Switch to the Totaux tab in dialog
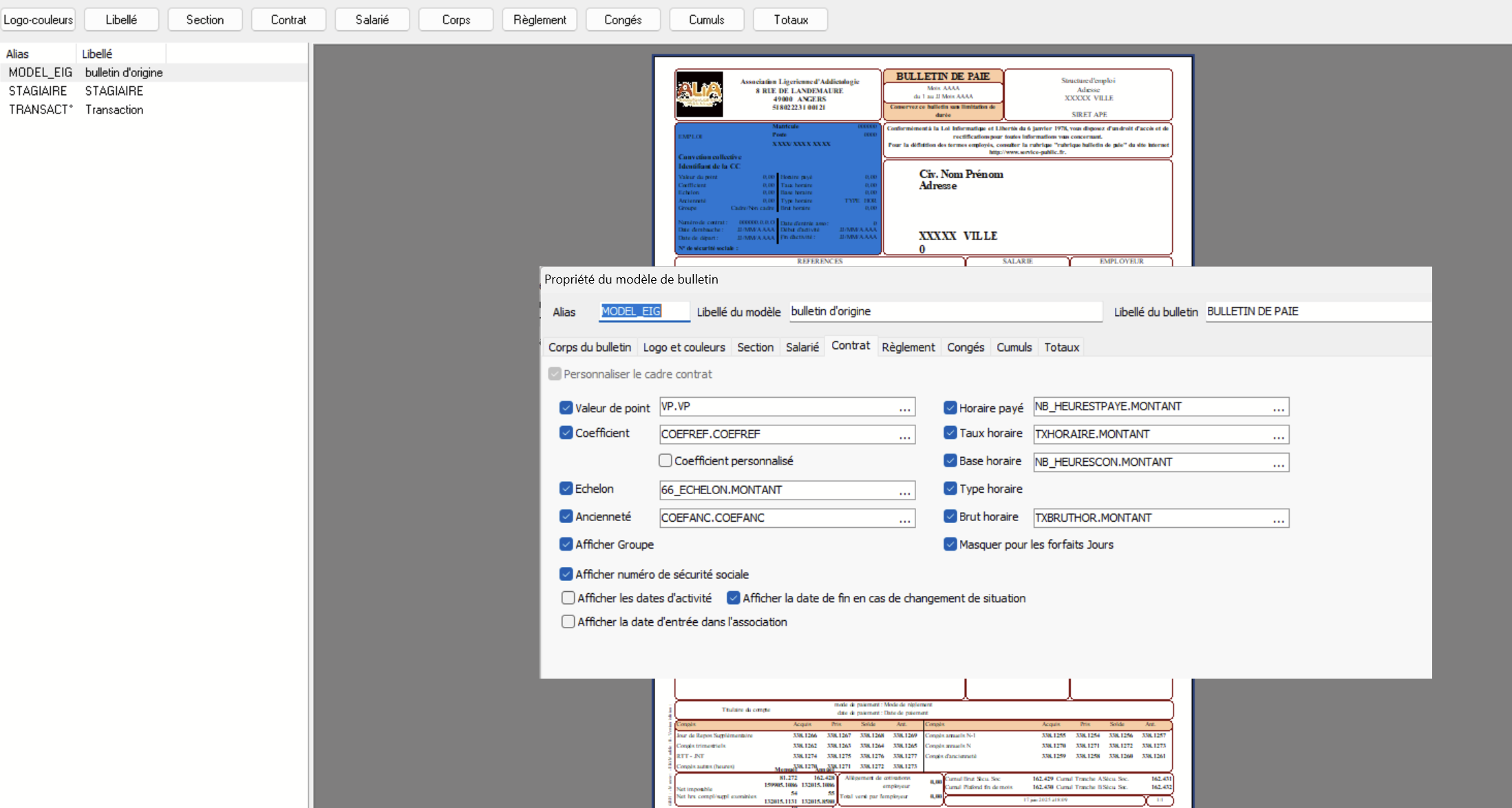 tap(1062, 347)
